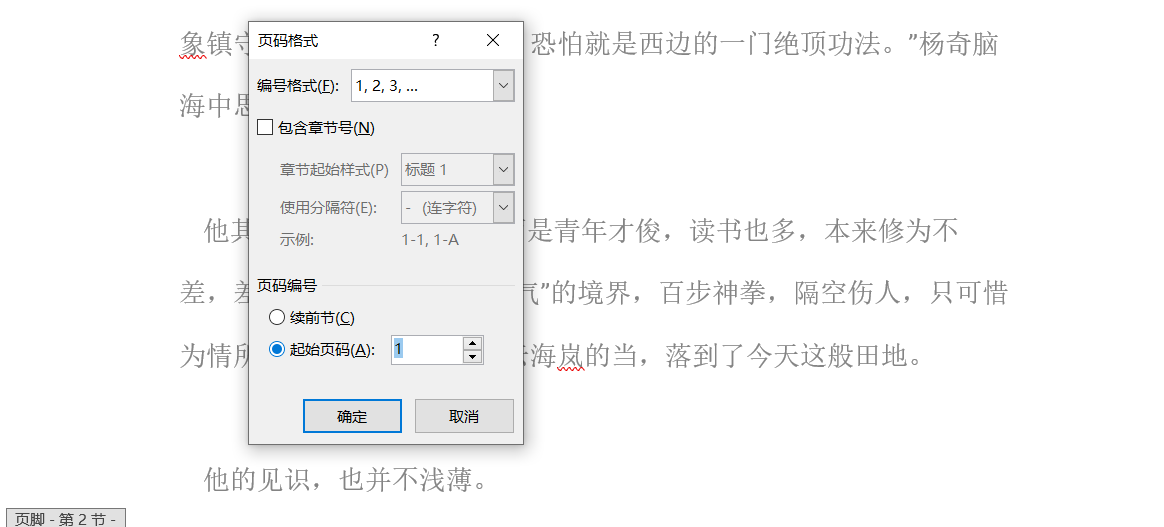Image resolution: width=1164 pixels, height=527 pixels.
Task: Increase 起始页码 with the up arrow
Action: pos(472,343)
